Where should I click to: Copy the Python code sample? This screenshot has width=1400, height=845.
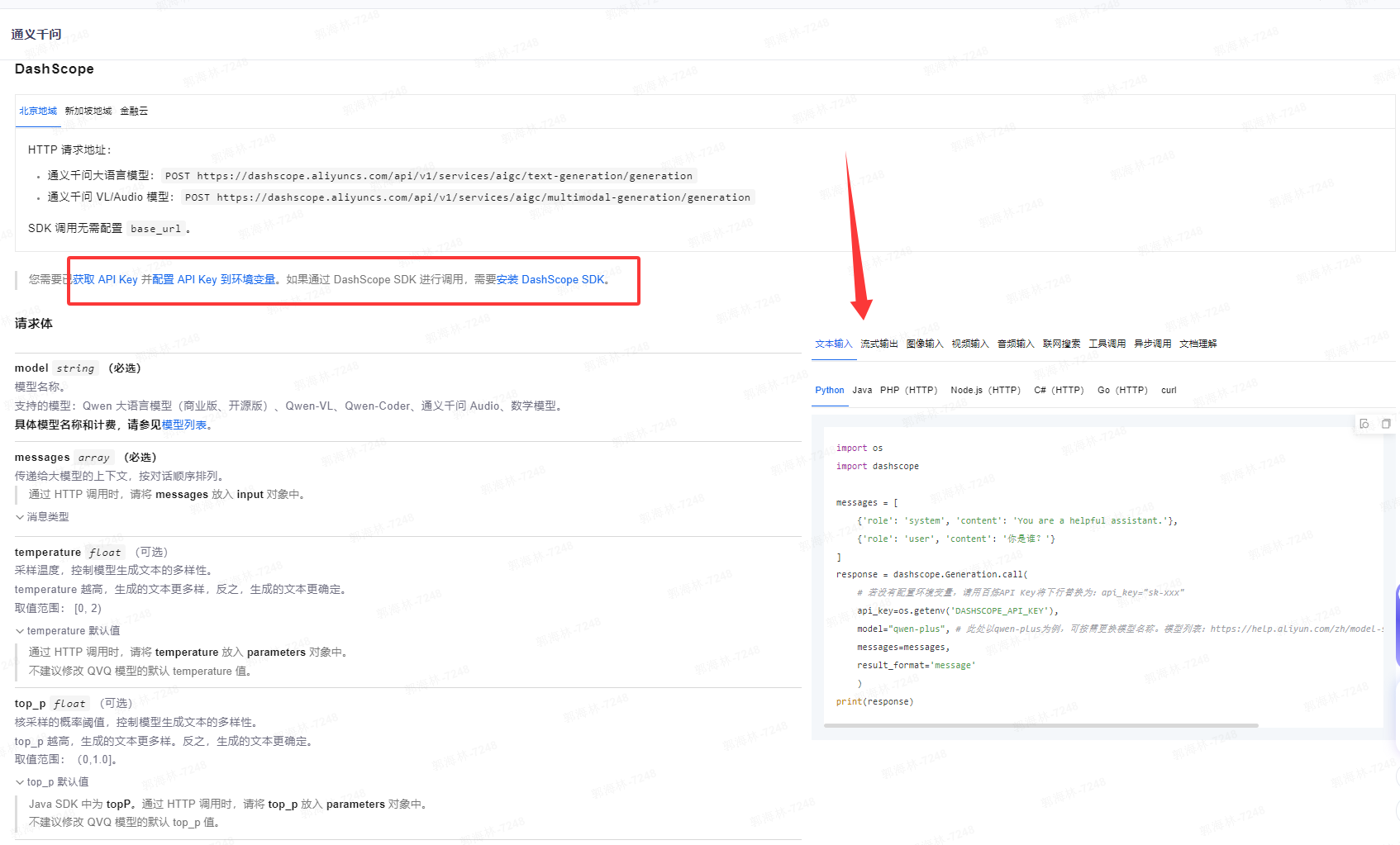coord(1386,424)
